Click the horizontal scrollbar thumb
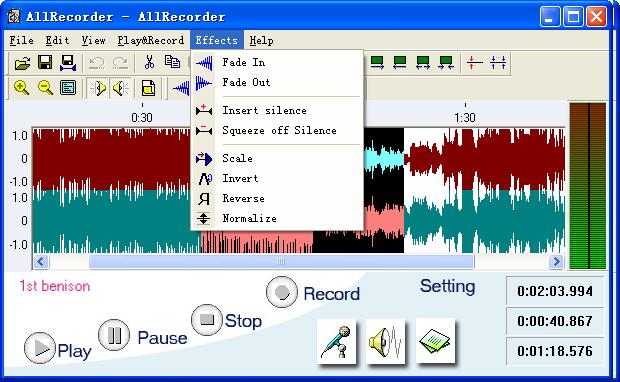620x382 pixels. tap(281, 261)
